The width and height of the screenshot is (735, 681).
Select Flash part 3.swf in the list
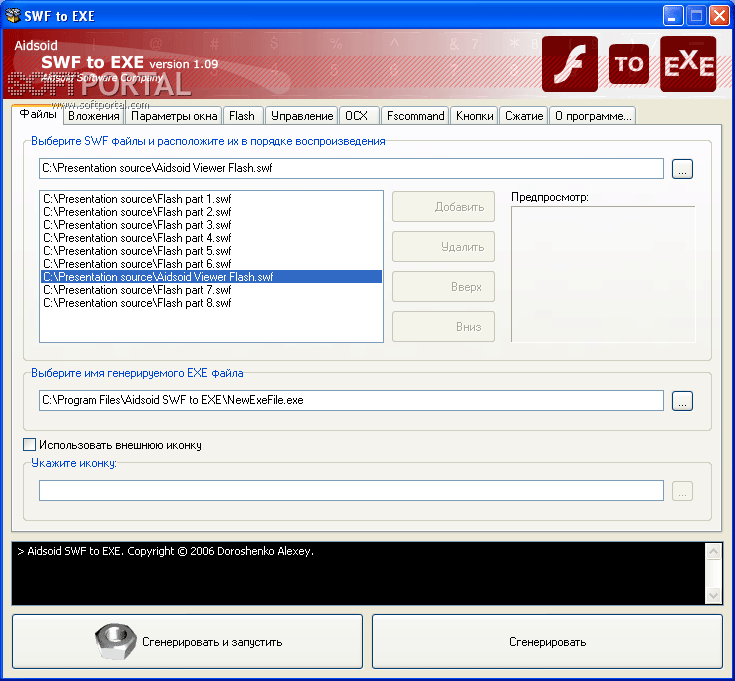[x=211, y=225]
